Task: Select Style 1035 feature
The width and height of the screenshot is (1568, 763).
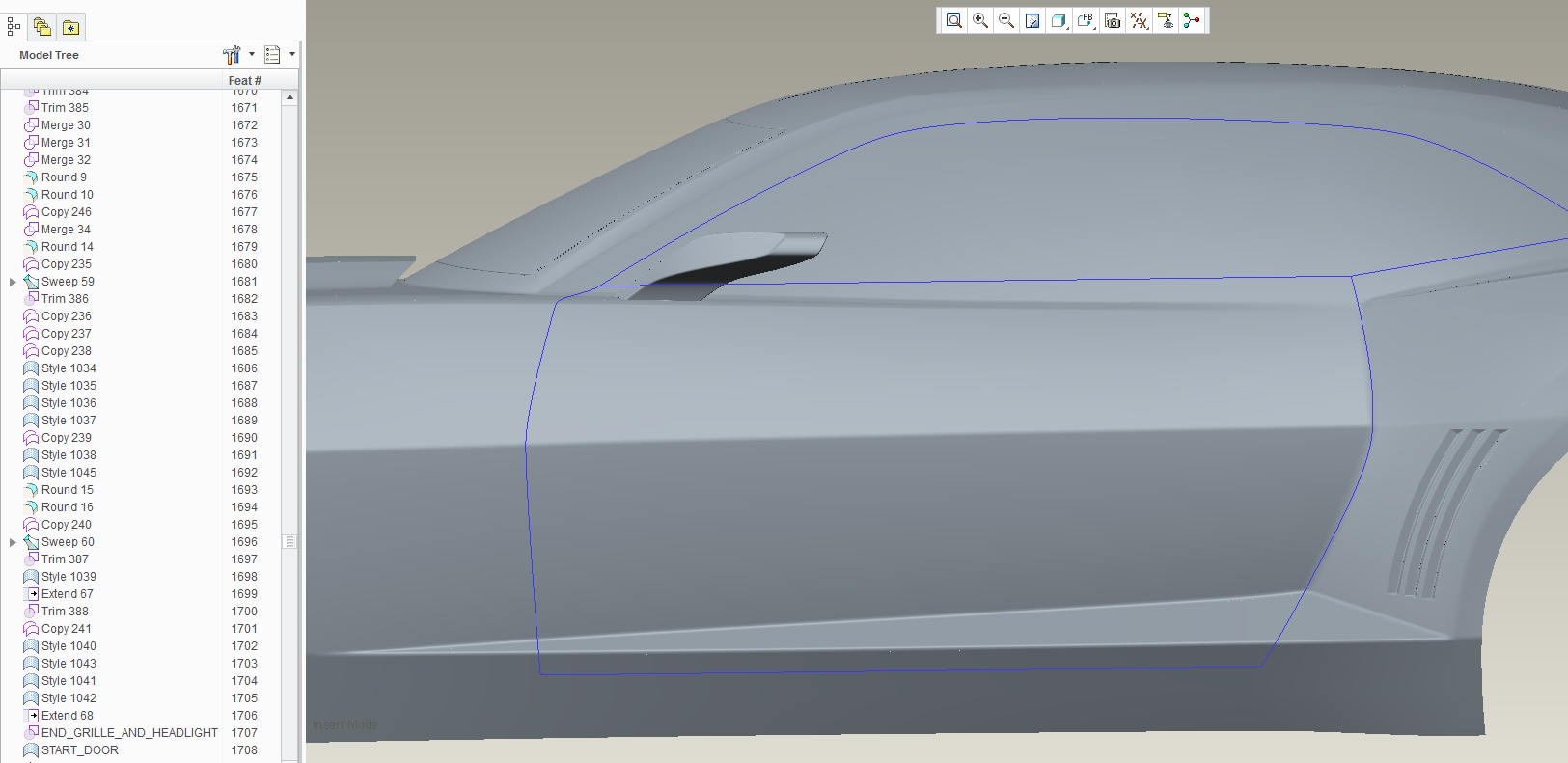Action: coord(69,386)
